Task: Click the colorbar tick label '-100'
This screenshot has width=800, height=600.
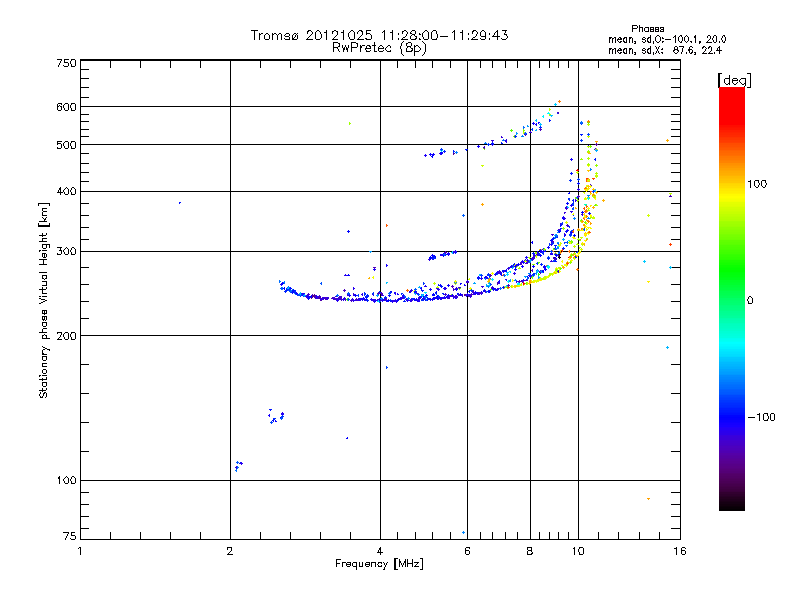Action: point(761,417)
